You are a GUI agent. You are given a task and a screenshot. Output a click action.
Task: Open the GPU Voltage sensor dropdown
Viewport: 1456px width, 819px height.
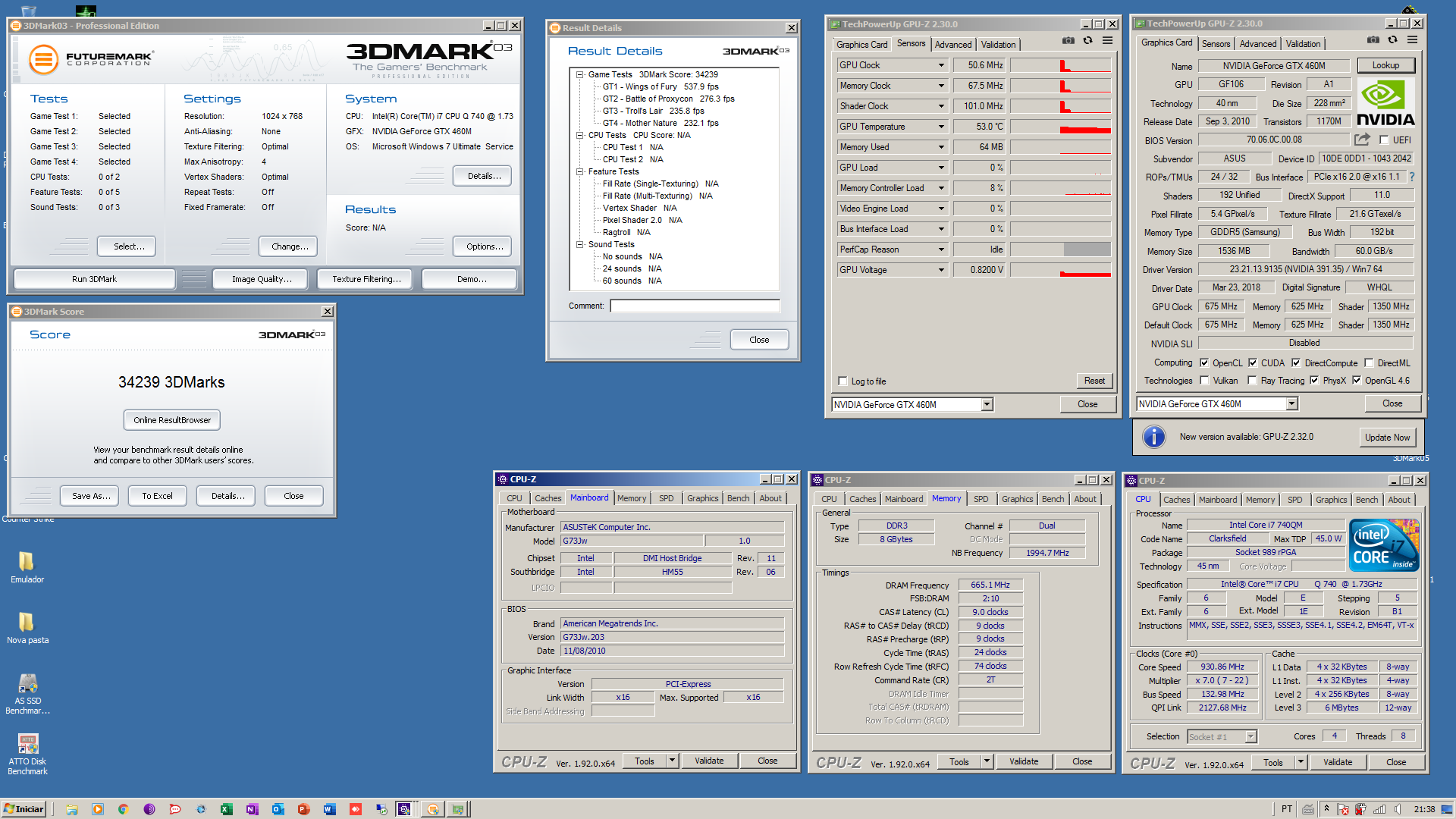[941, 270]
